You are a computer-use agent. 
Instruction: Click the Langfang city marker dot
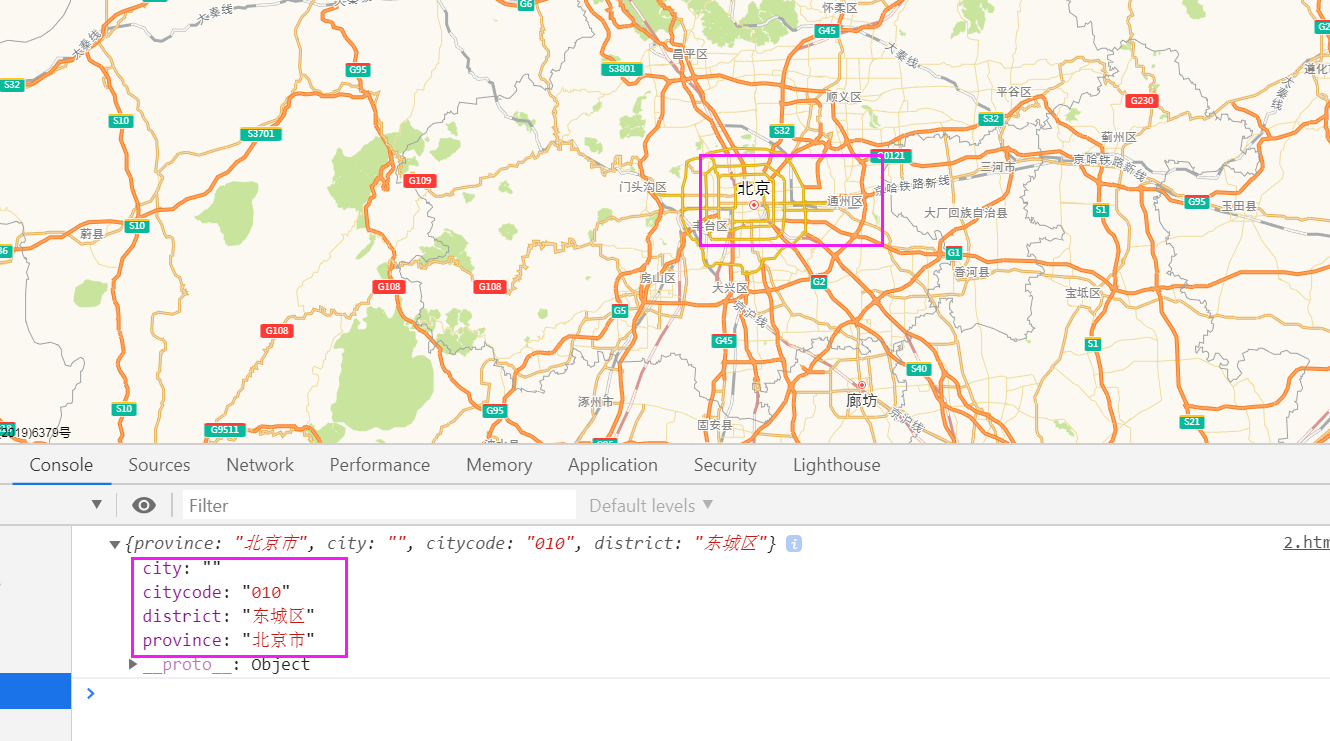click(861, 385)
